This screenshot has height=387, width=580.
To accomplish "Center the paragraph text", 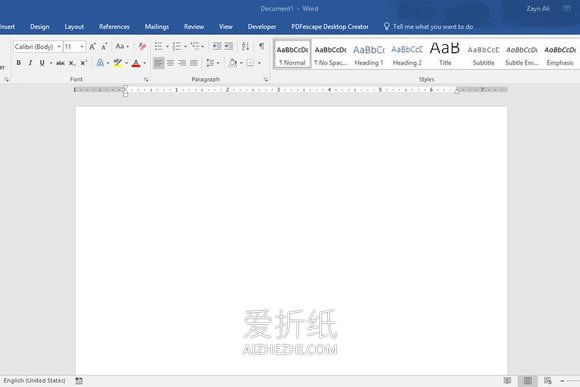I will [170, 63].
